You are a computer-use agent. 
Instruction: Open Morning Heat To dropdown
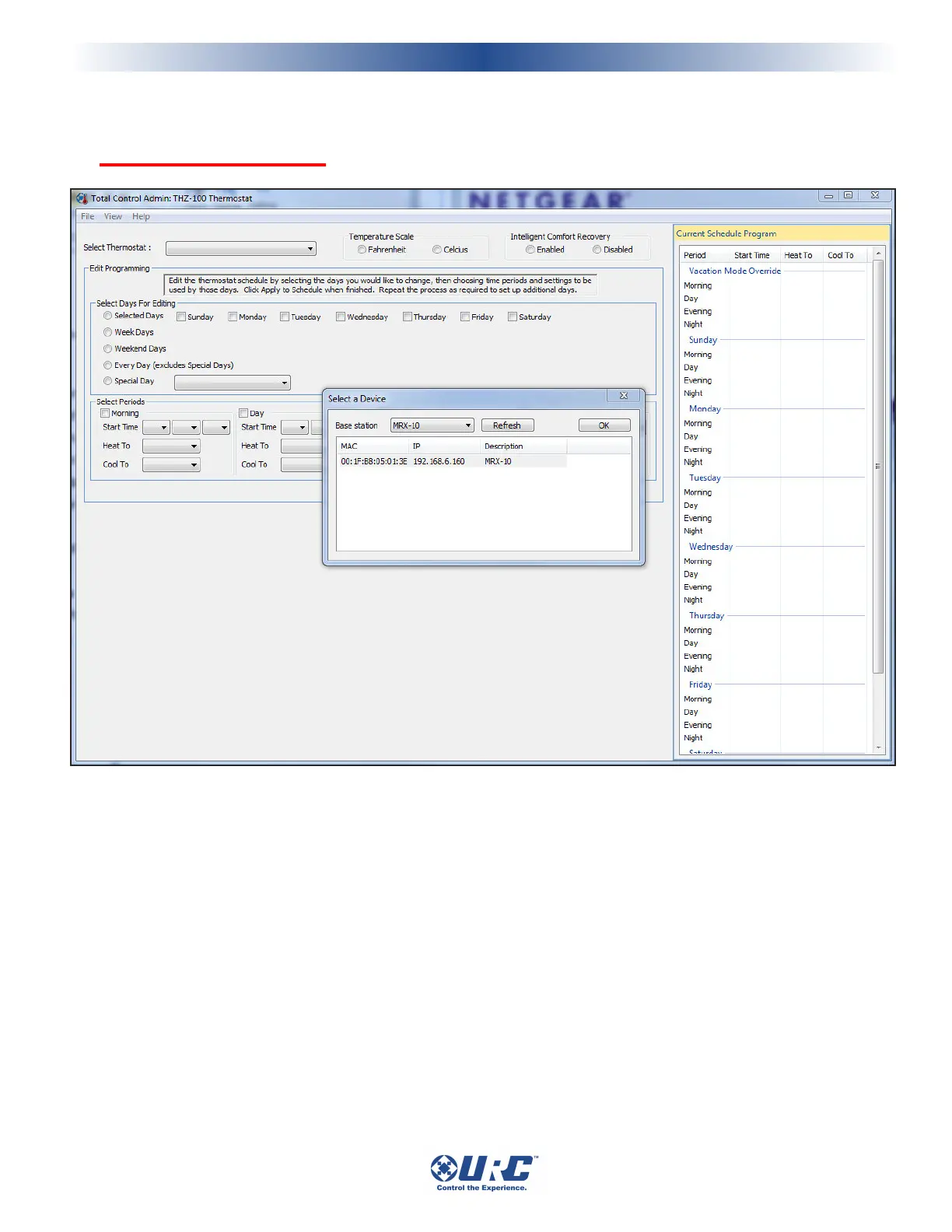(171, 446)
